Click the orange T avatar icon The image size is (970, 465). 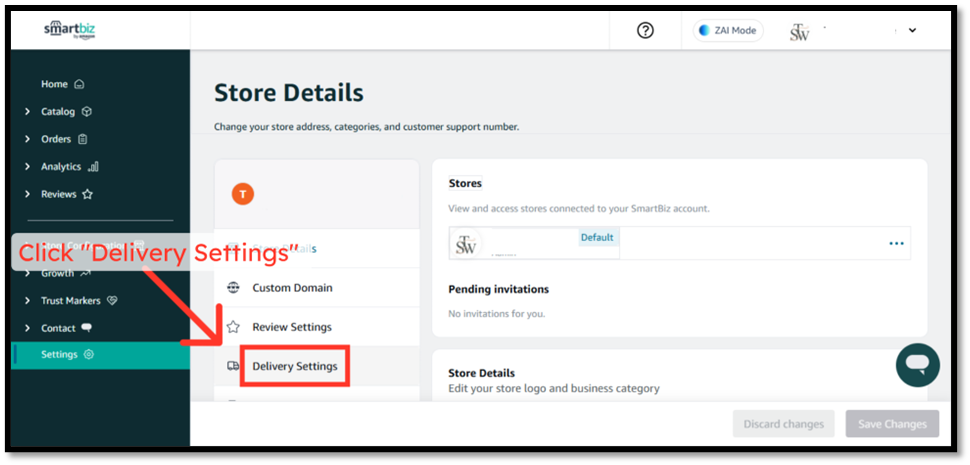pos(242,194)
